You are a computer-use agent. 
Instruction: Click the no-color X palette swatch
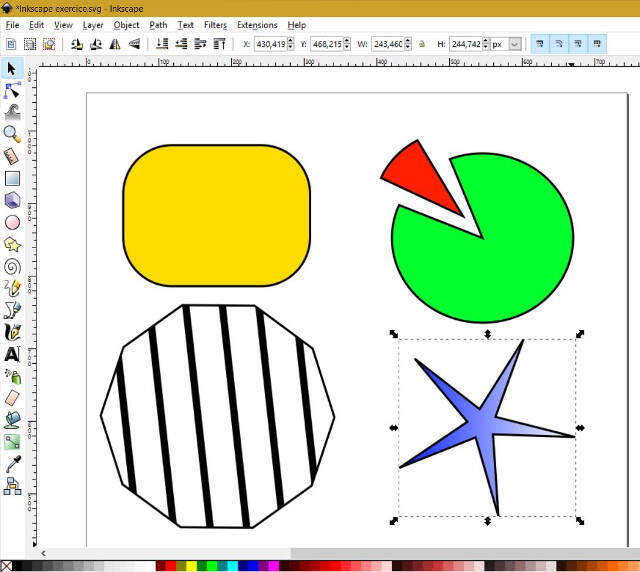[6, 566]
